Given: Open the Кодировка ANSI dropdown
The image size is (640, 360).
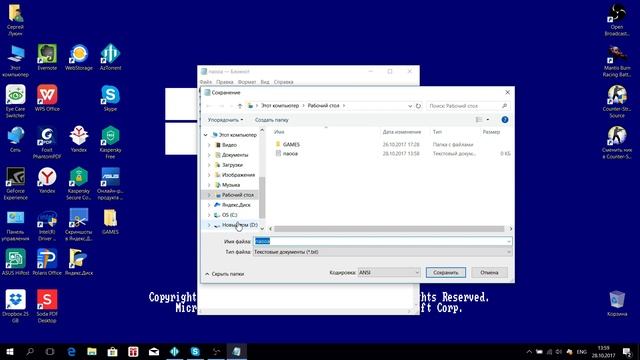Looking at the screenshot, I should point(389,272).
